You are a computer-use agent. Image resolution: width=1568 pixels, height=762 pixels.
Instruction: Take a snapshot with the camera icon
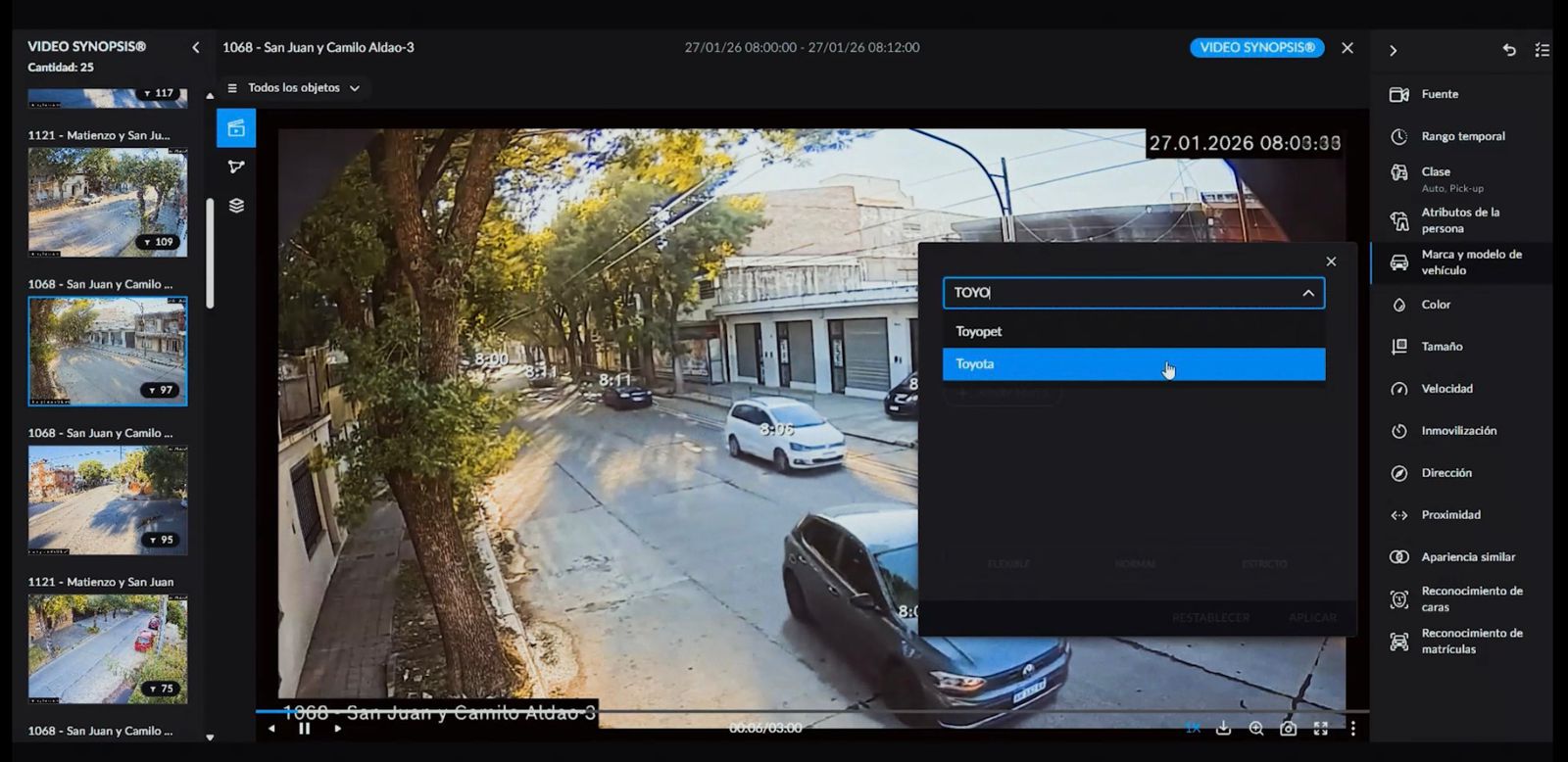[x=1289, y=729]
